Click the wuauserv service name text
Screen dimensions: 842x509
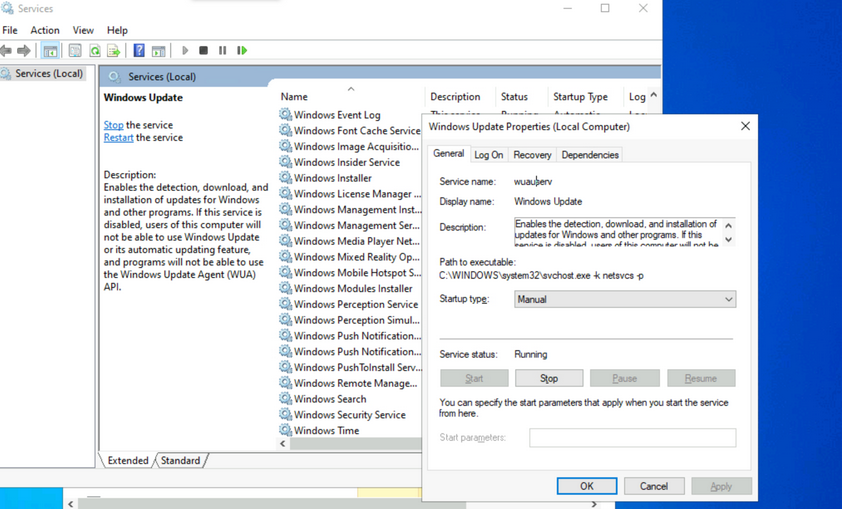(x=533, y=181)
